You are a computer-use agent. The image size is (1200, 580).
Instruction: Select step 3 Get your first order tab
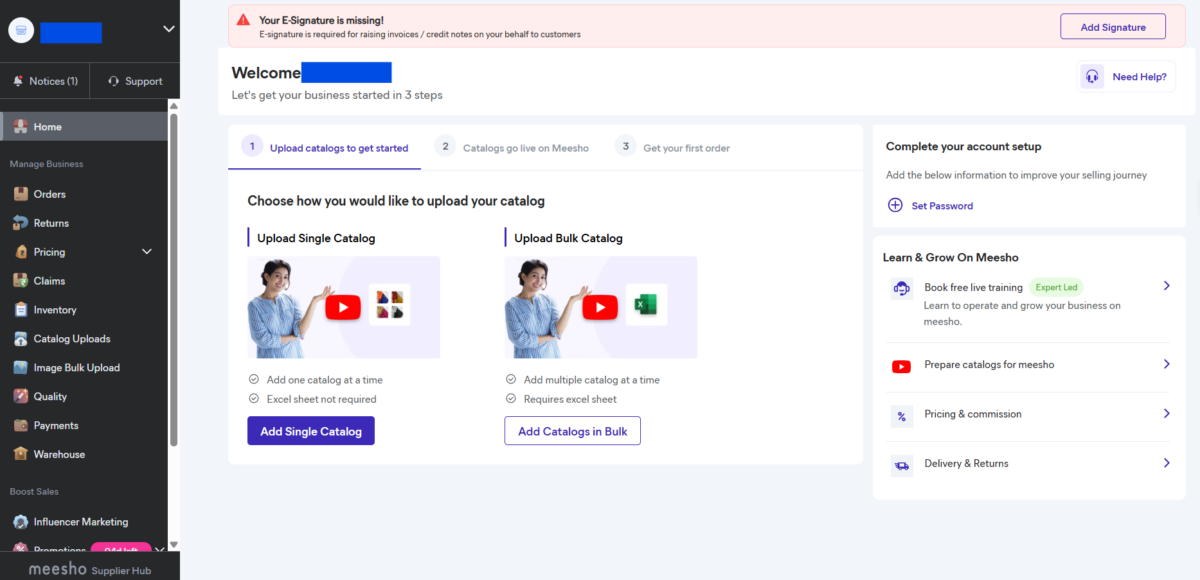pyautogui.click(x=673, y=147)
